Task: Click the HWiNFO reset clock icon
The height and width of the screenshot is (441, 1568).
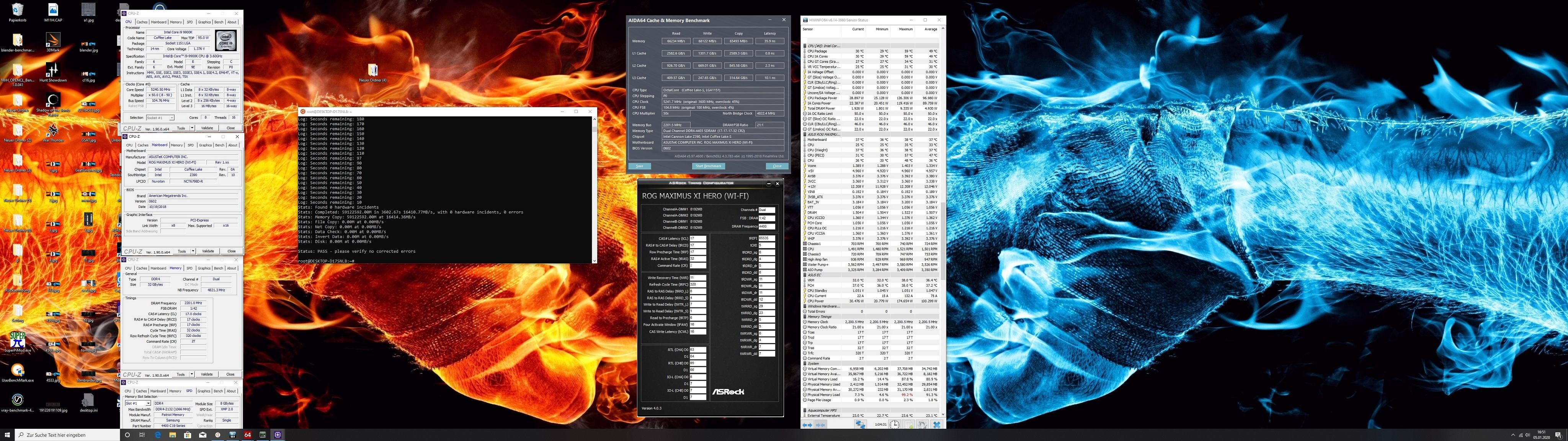Action: point(894,425)
